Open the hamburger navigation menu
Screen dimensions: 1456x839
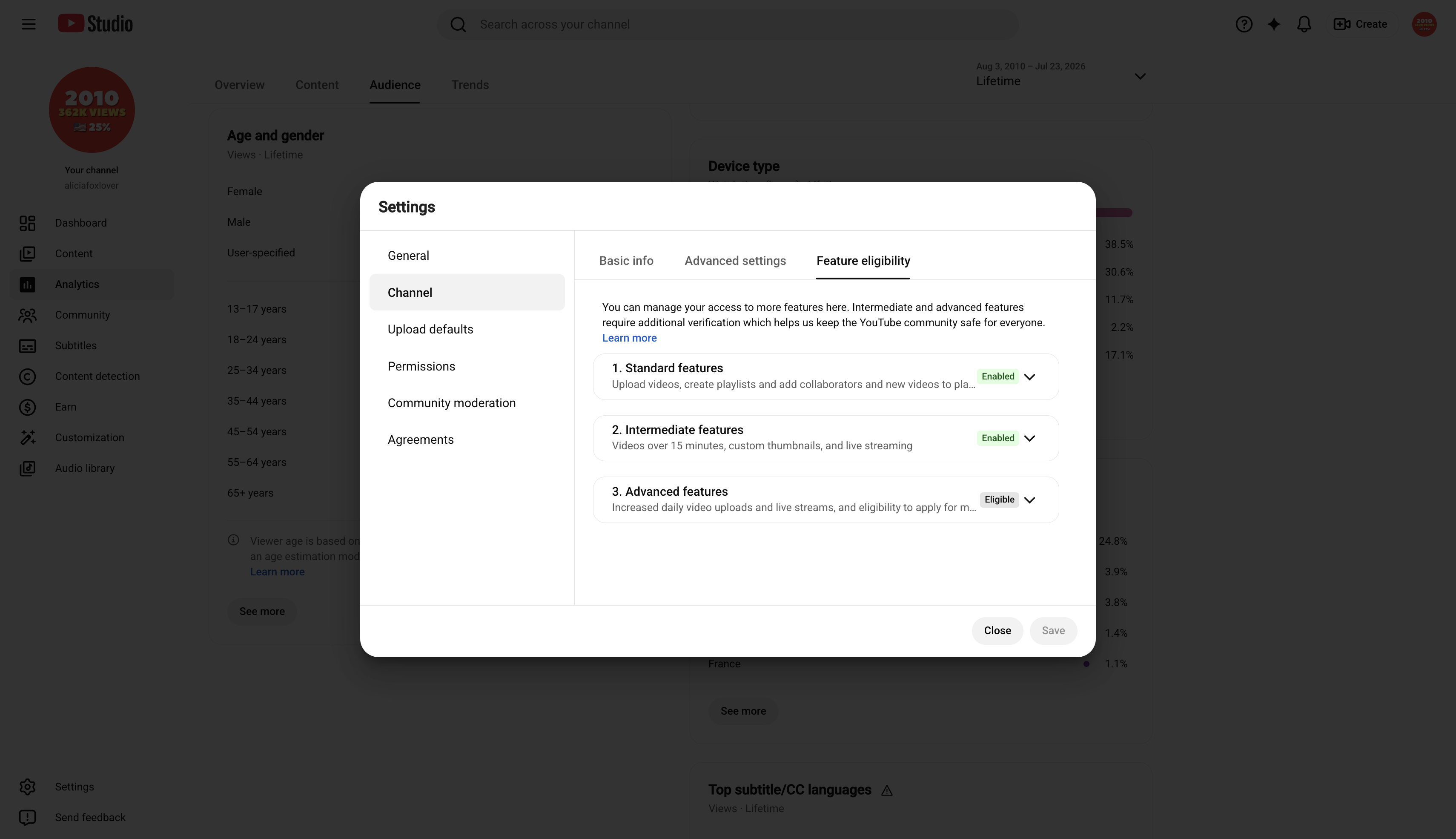28,24
